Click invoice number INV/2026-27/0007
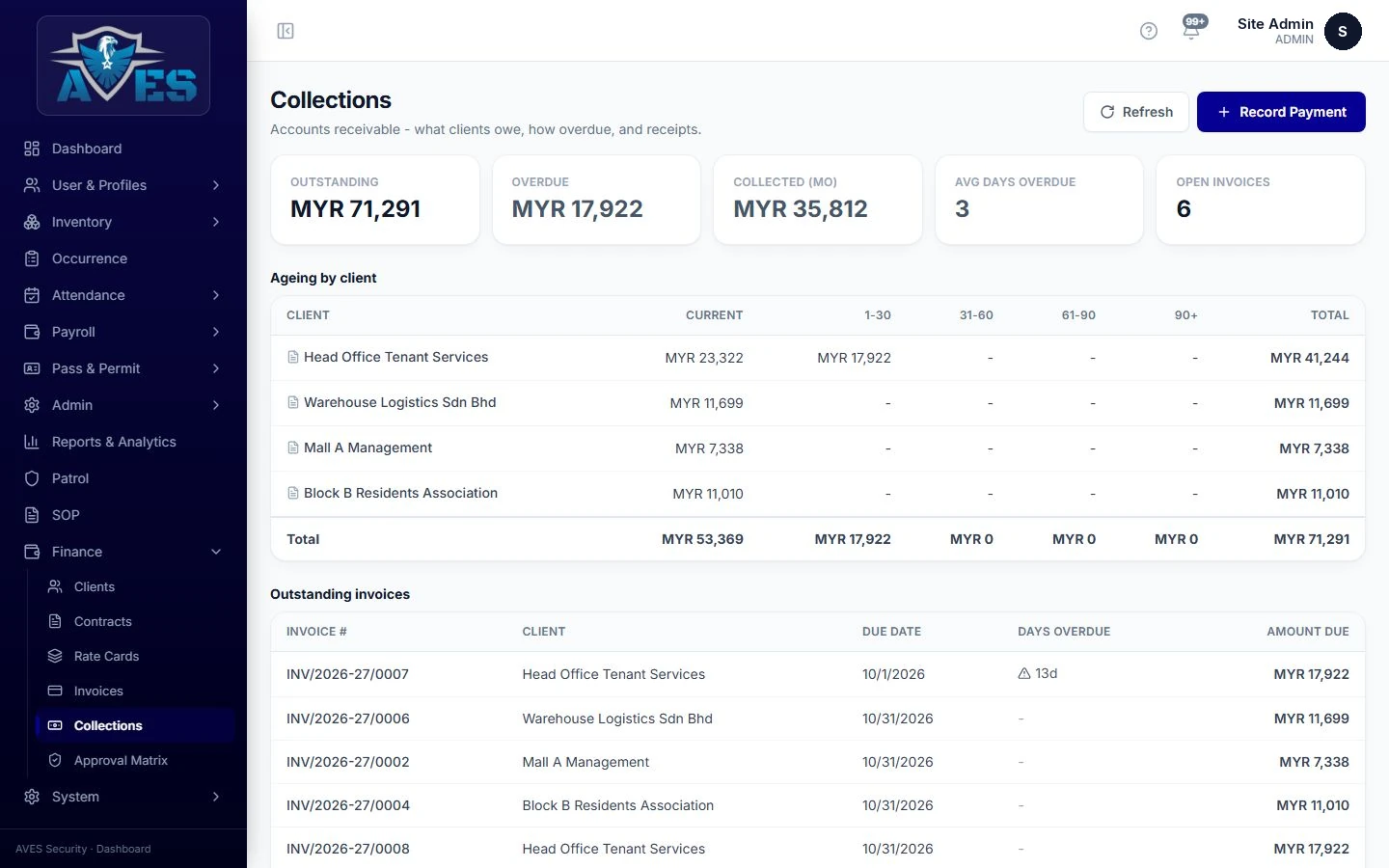 pyautogui.click(x=347, y=674)
